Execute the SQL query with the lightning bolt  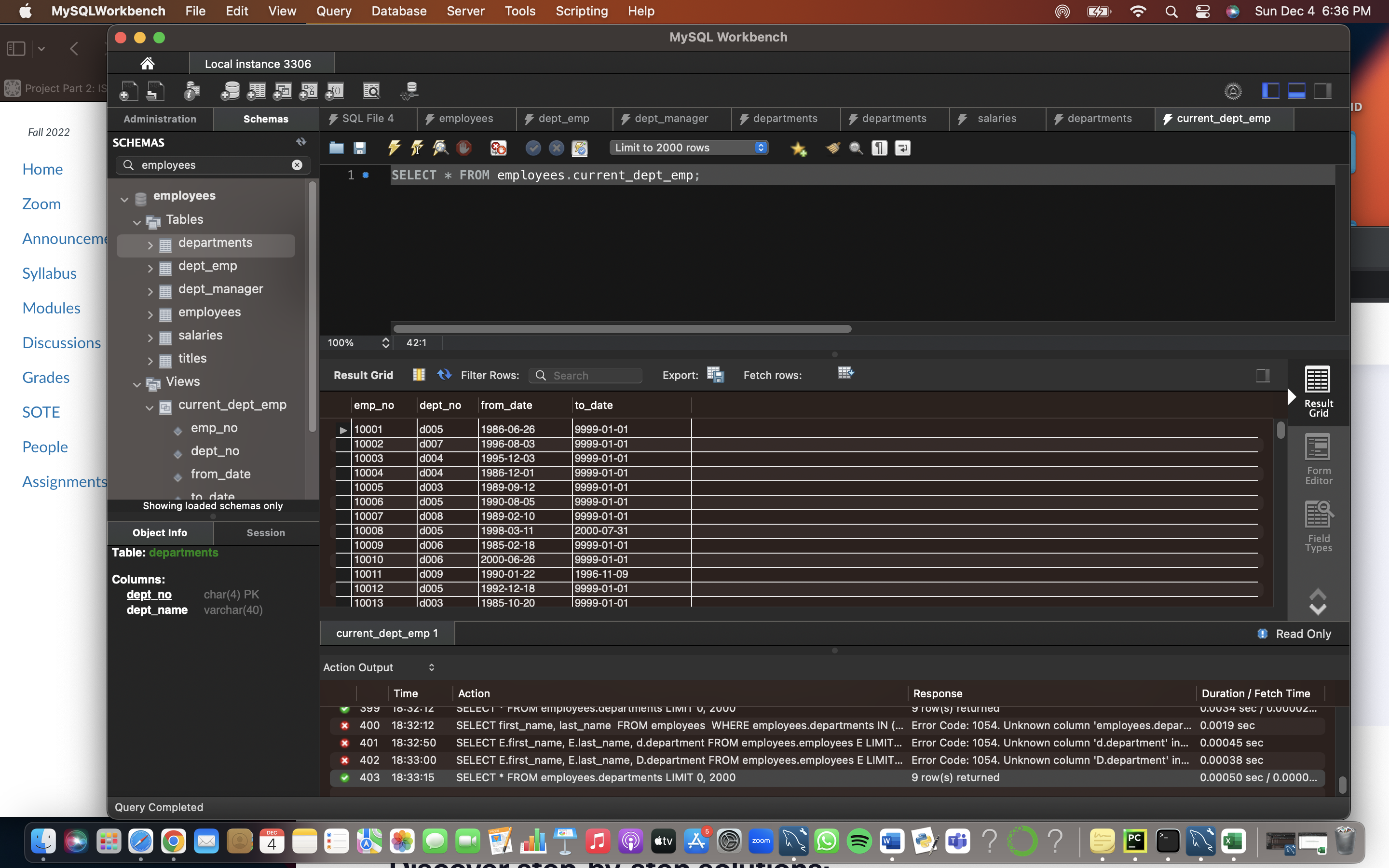coord(395,148)
